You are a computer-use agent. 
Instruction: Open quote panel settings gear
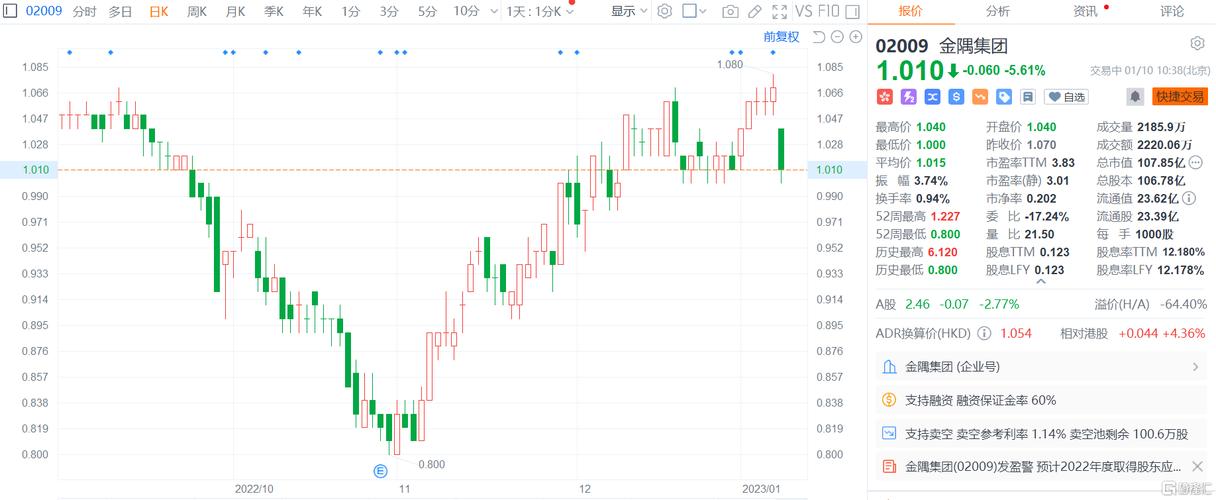(1197, 44)
